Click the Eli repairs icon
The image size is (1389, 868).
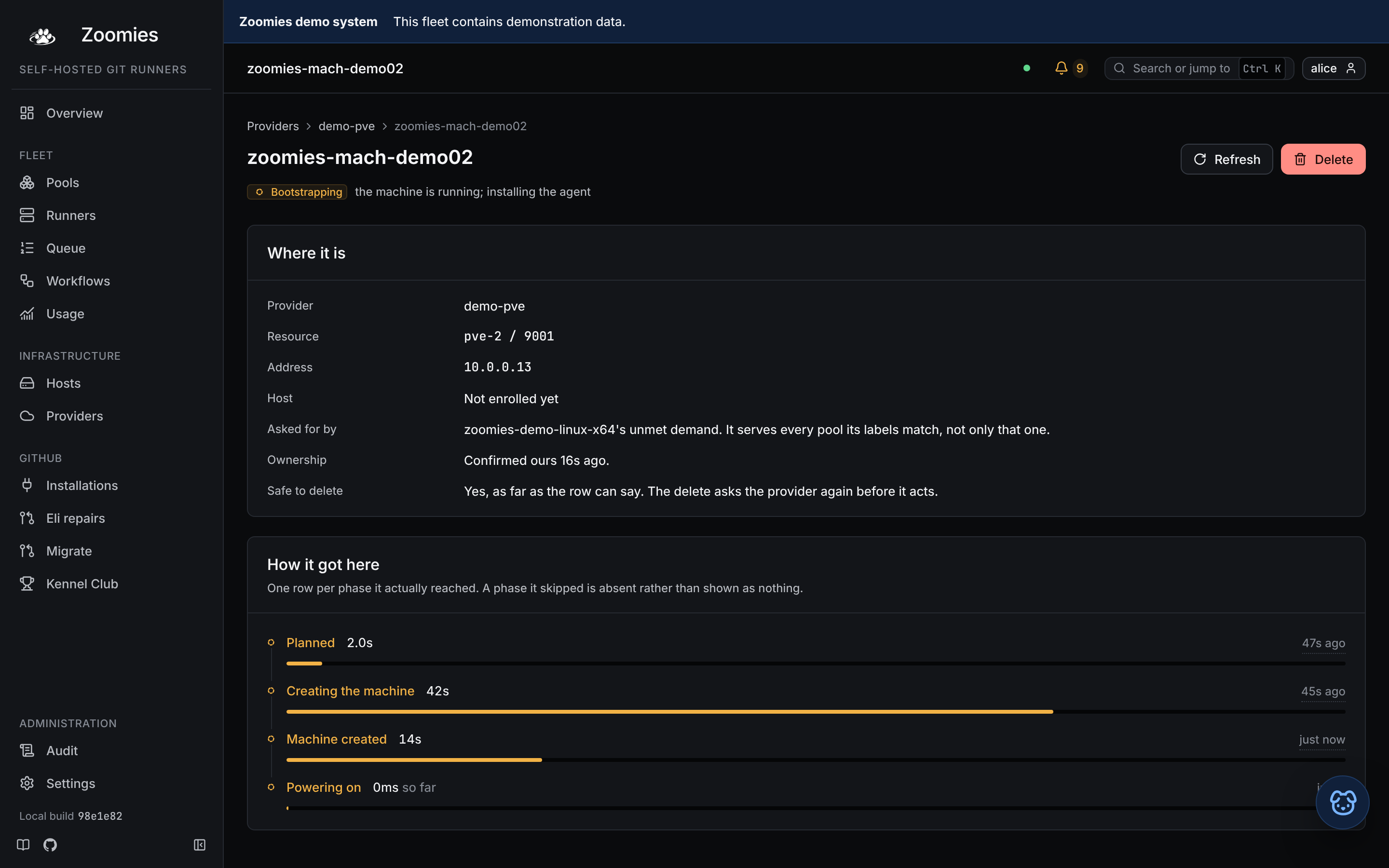(27, 518)
